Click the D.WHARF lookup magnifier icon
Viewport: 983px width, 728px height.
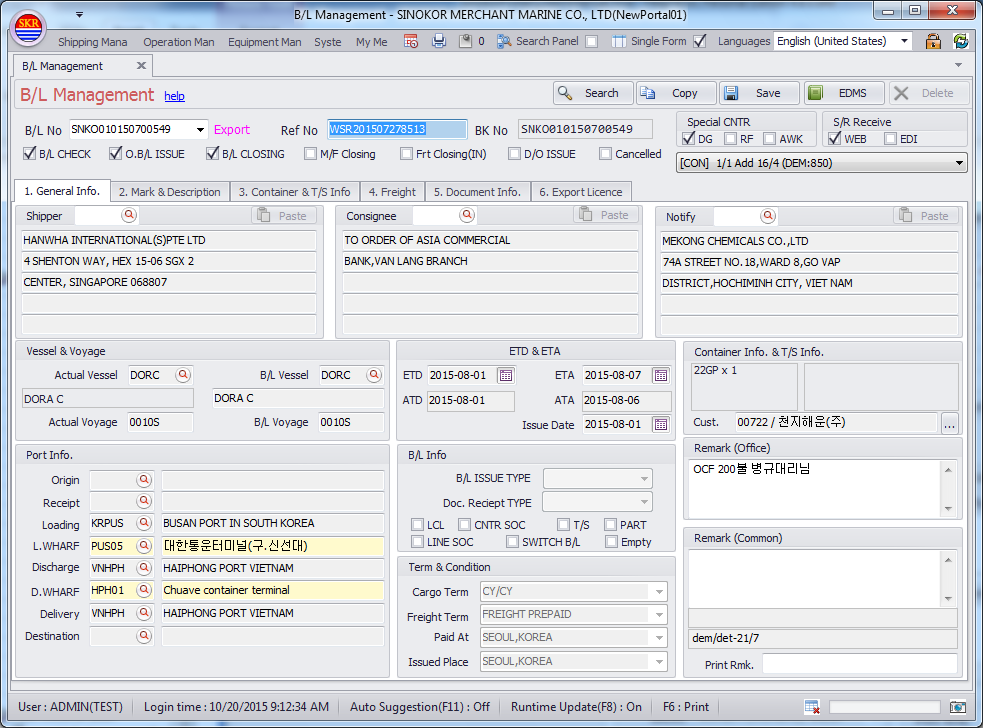(x=144, y=590)
